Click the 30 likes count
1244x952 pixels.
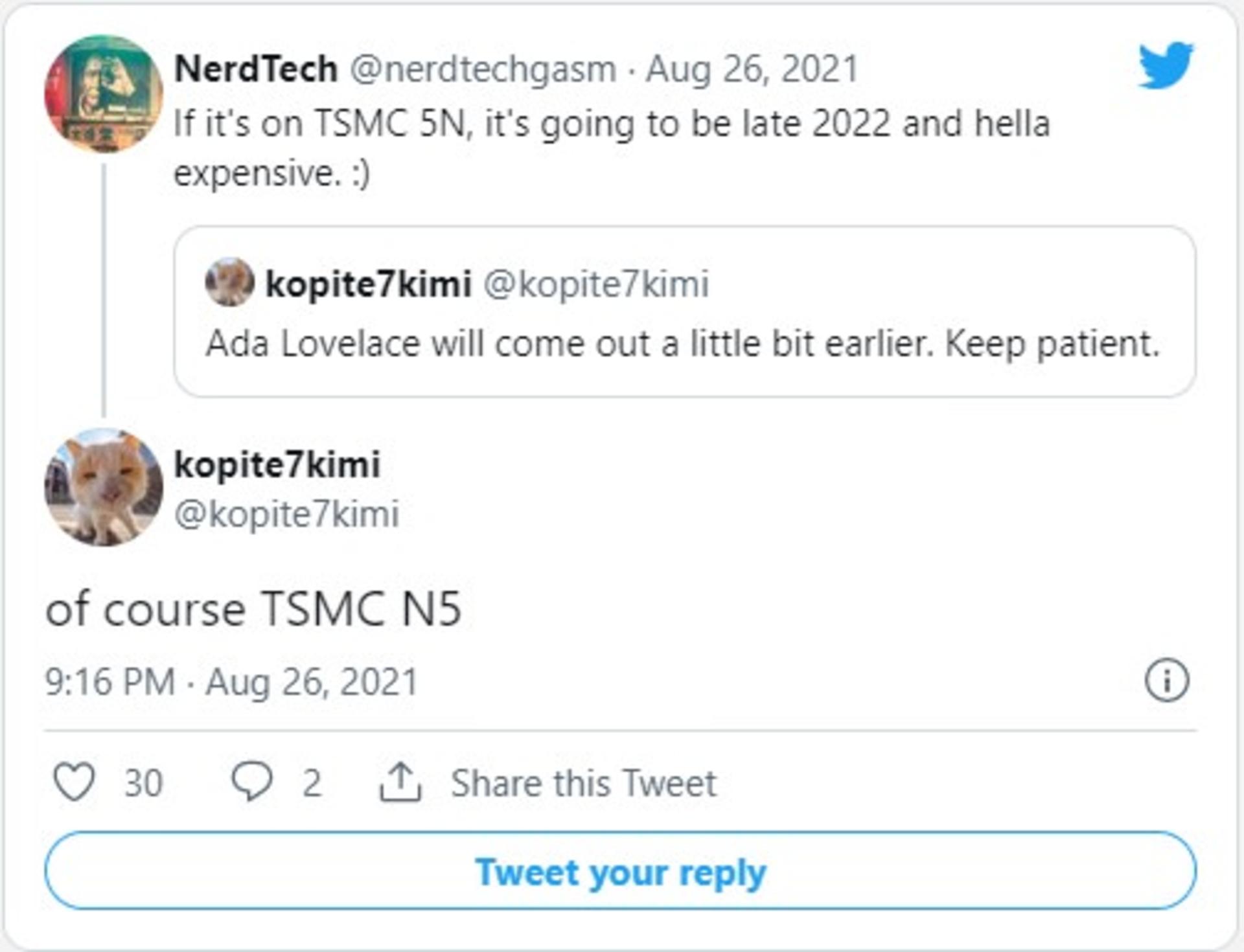tap(143, 783)
